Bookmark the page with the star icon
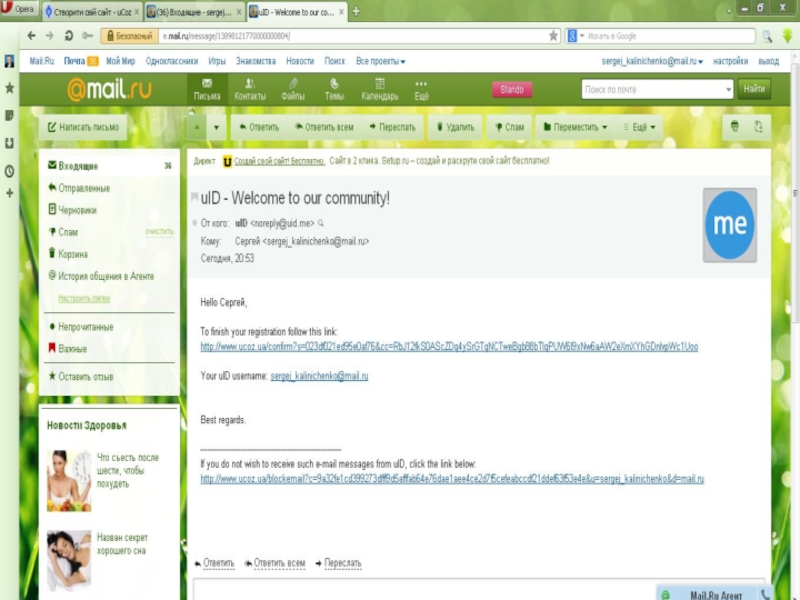The width and height of the screenshot is (800, 600). pos(553,36)
